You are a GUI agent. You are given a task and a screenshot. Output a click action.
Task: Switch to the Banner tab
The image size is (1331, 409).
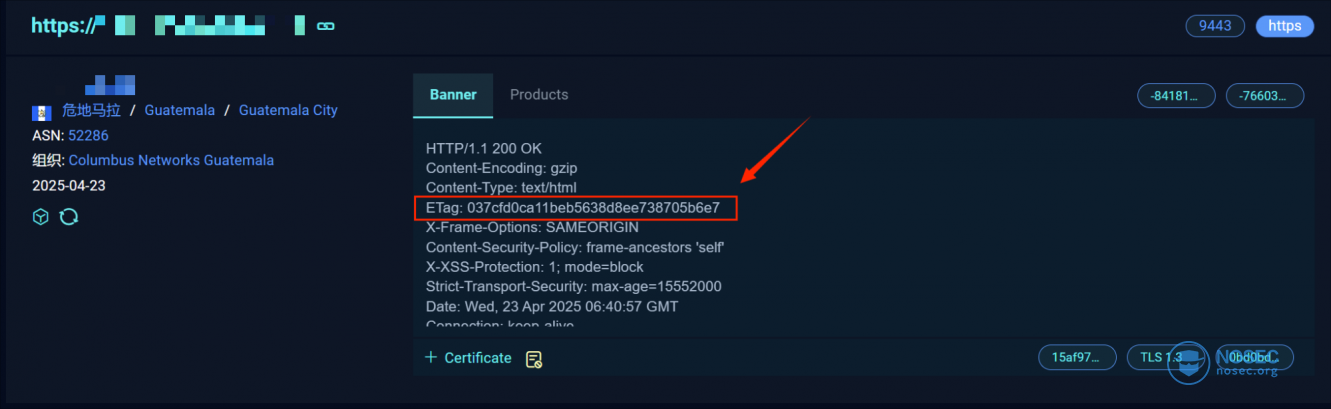[x=453, y=95]
